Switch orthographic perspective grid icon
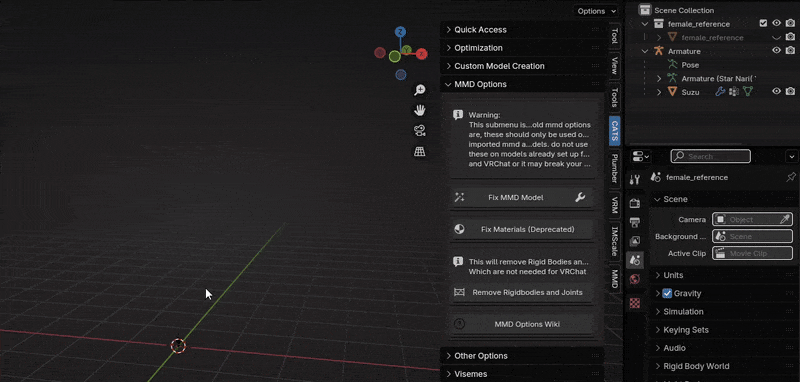 coord(419,151)
